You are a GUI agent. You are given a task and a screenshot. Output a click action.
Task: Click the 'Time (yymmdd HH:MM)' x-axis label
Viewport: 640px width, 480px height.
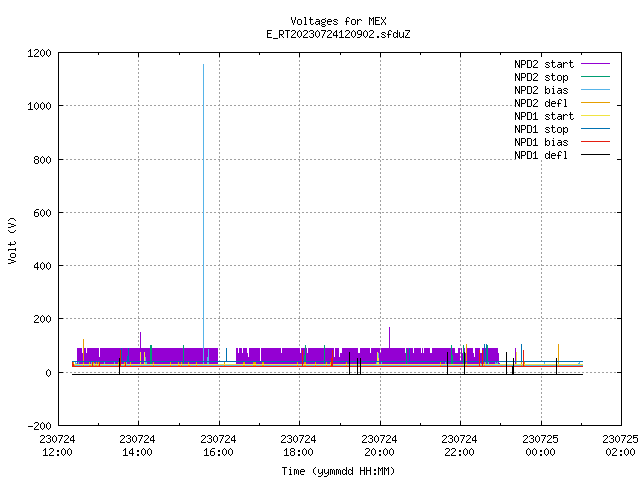338,471
